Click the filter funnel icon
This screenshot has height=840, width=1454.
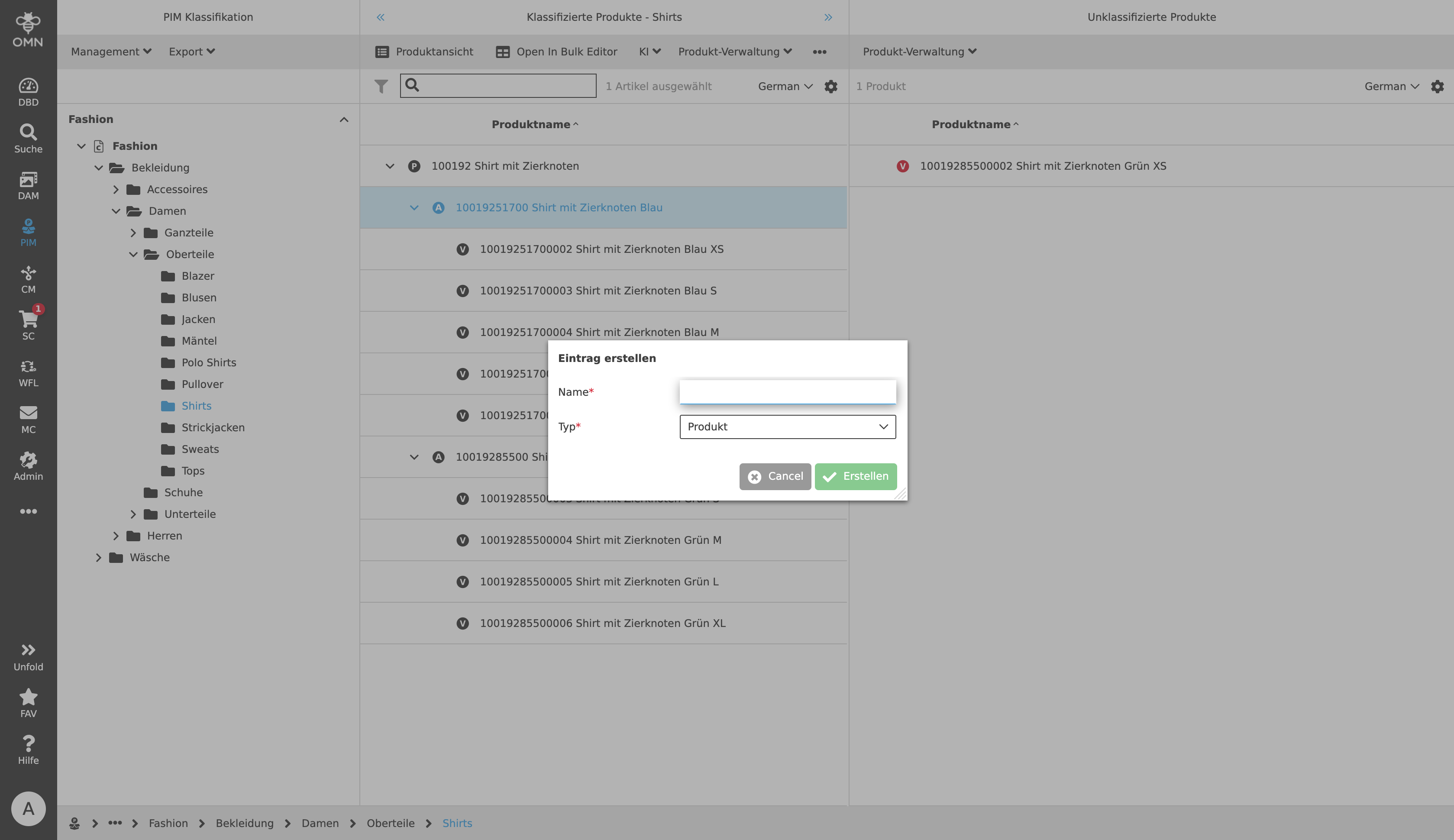coord(381,86)
